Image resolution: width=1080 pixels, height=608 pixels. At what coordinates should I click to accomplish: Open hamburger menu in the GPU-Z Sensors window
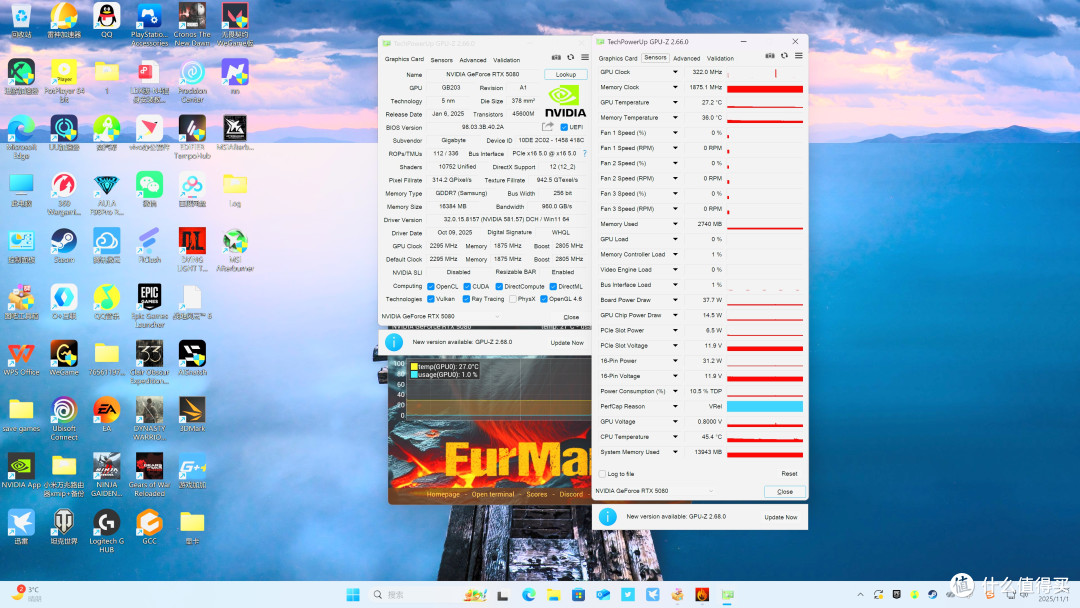[x=799, y=56]
